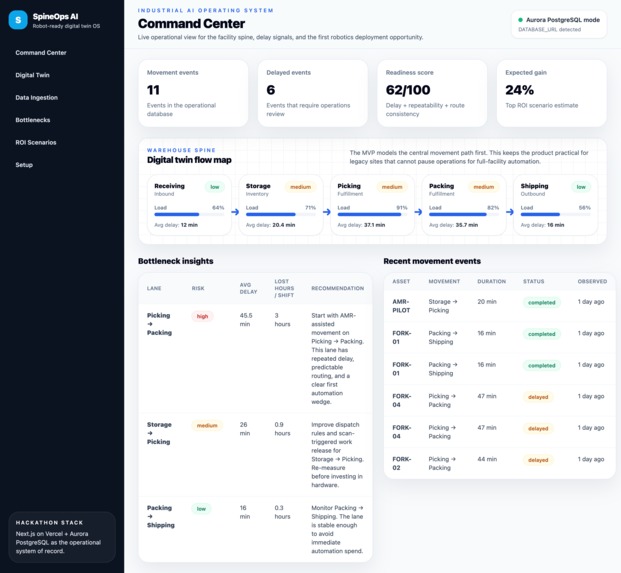Click the 45.5 min avg delay value
This screenshot has width=621, height=573.
(x=246, y=320)
